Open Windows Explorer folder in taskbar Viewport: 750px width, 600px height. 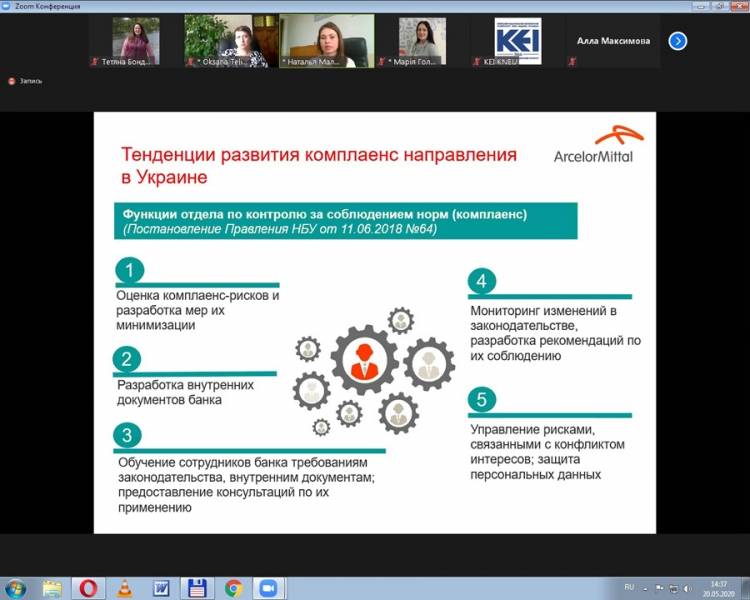(52, 587)
